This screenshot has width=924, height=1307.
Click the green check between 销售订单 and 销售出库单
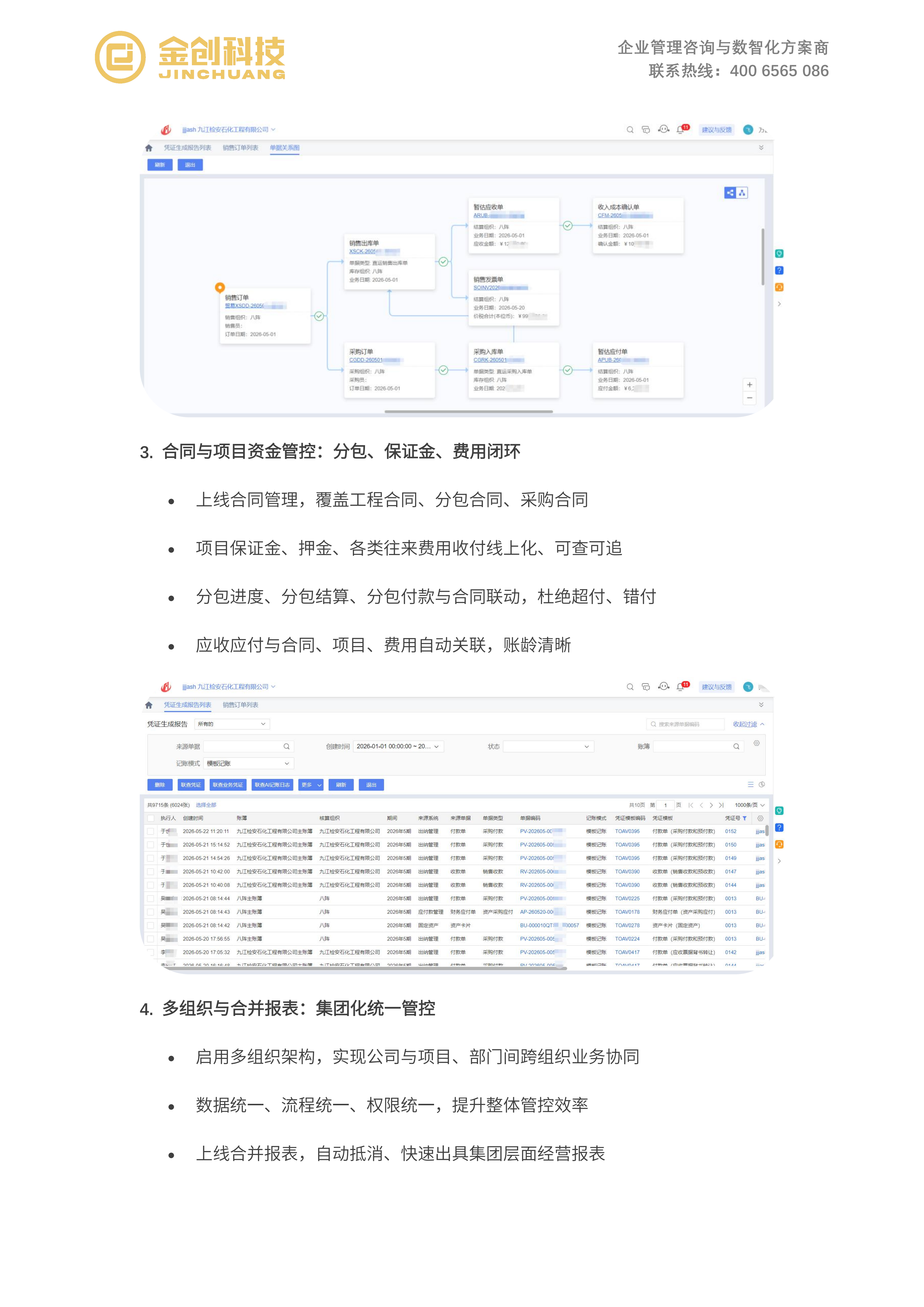(319, 316)
